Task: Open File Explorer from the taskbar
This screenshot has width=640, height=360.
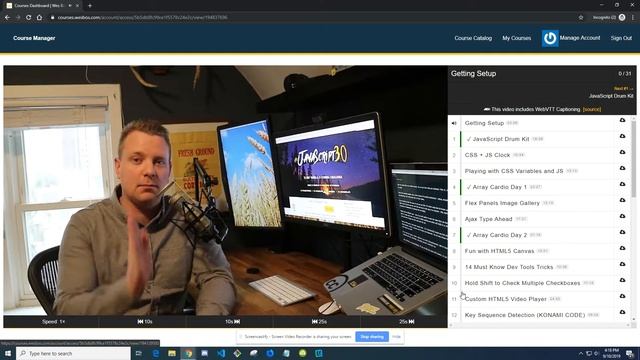Action: [x=172, y=353]
